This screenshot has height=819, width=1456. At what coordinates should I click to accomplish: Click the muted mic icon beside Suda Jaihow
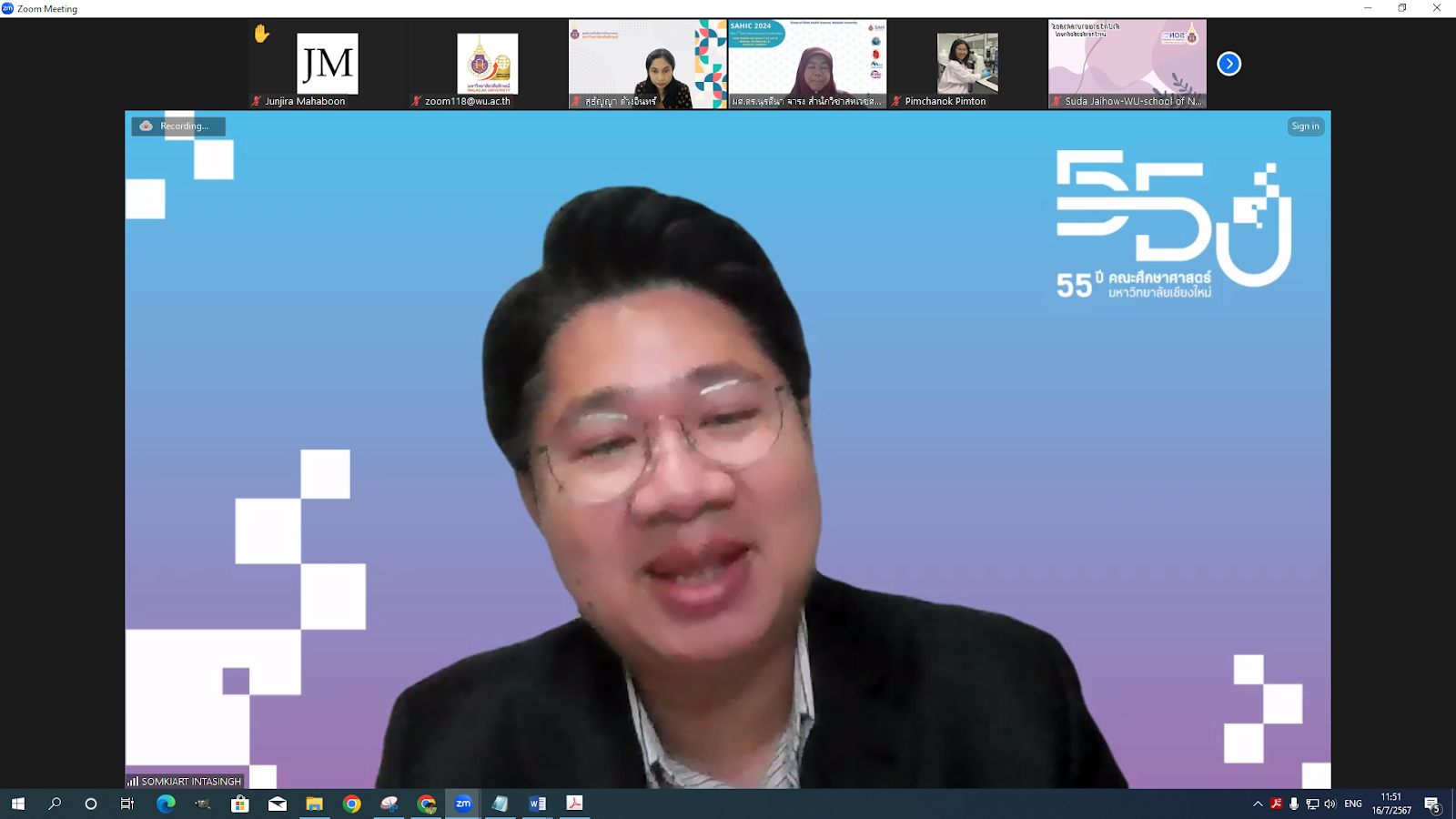(x=1057, y=101)
